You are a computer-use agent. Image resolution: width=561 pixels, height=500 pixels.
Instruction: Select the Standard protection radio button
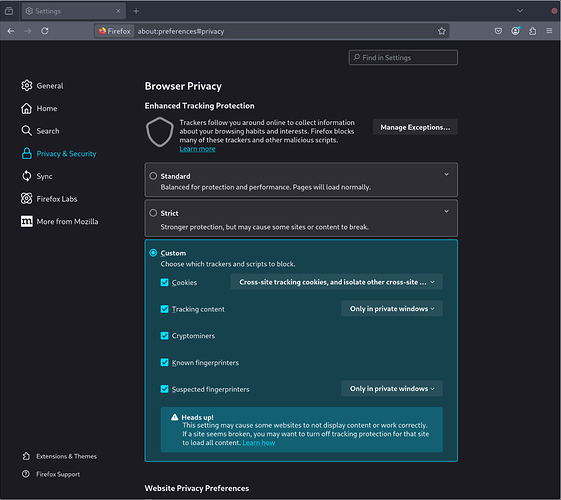pyautogui.click(x=153, y=176)
